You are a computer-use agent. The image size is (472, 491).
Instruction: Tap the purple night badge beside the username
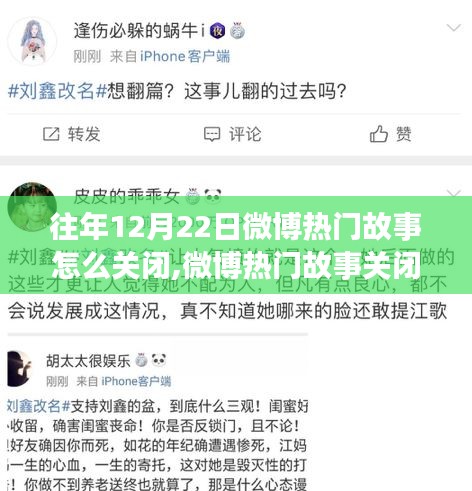(217, 31)
